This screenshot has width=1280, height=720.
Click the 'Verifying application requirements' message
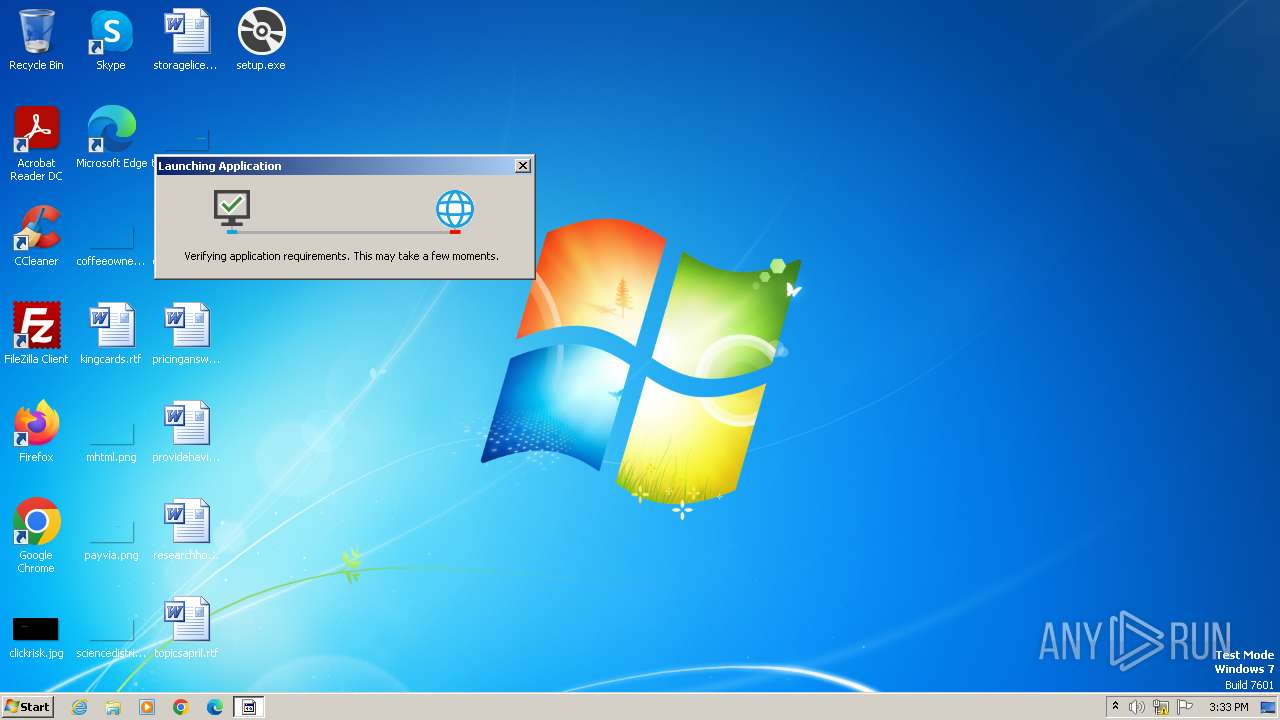click(341, 256)
